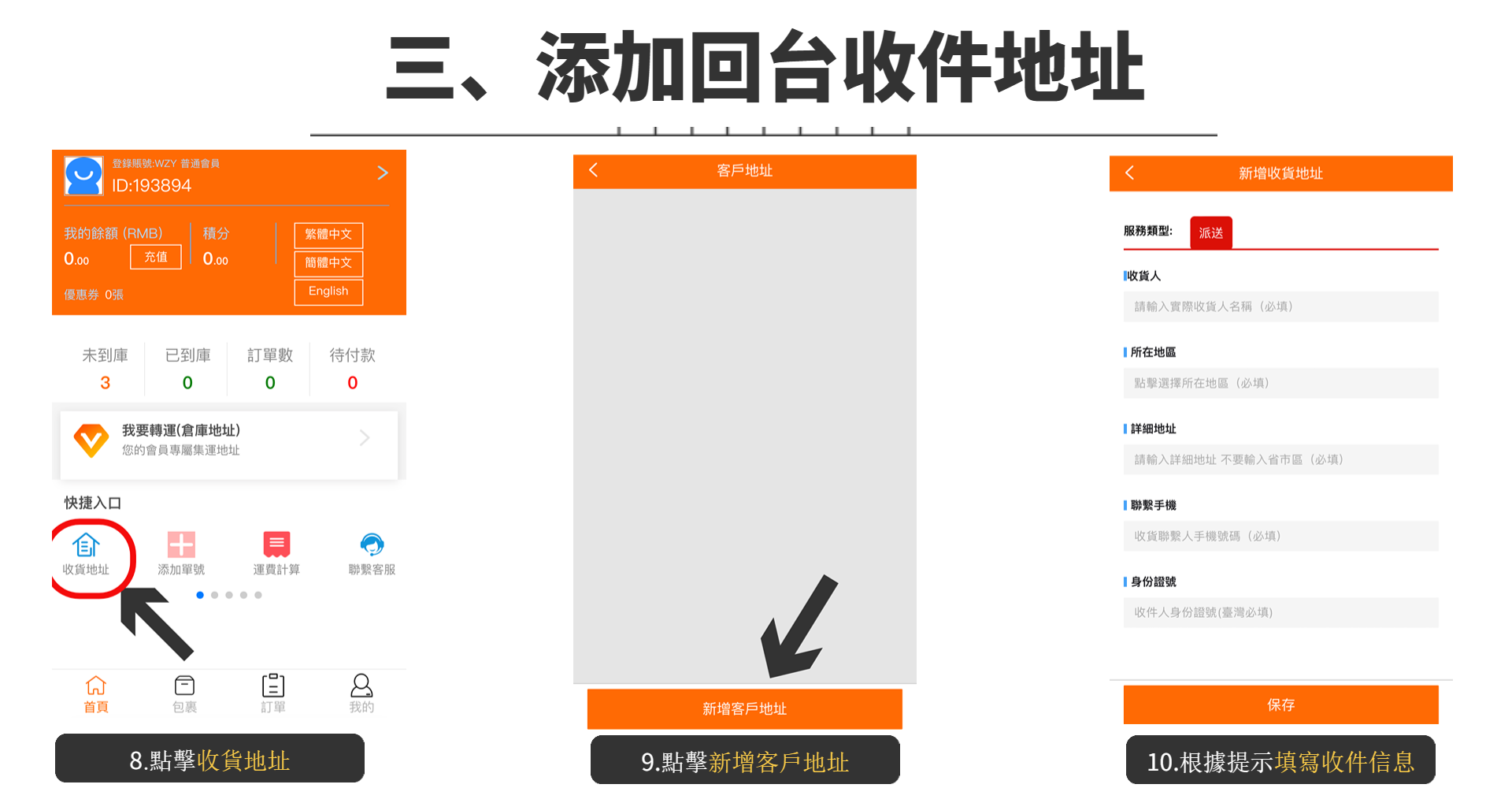This screenshot has height=788, width=1512.
Task: Go back from 新增收貨地址 screen
Action: coord(1129,173)
